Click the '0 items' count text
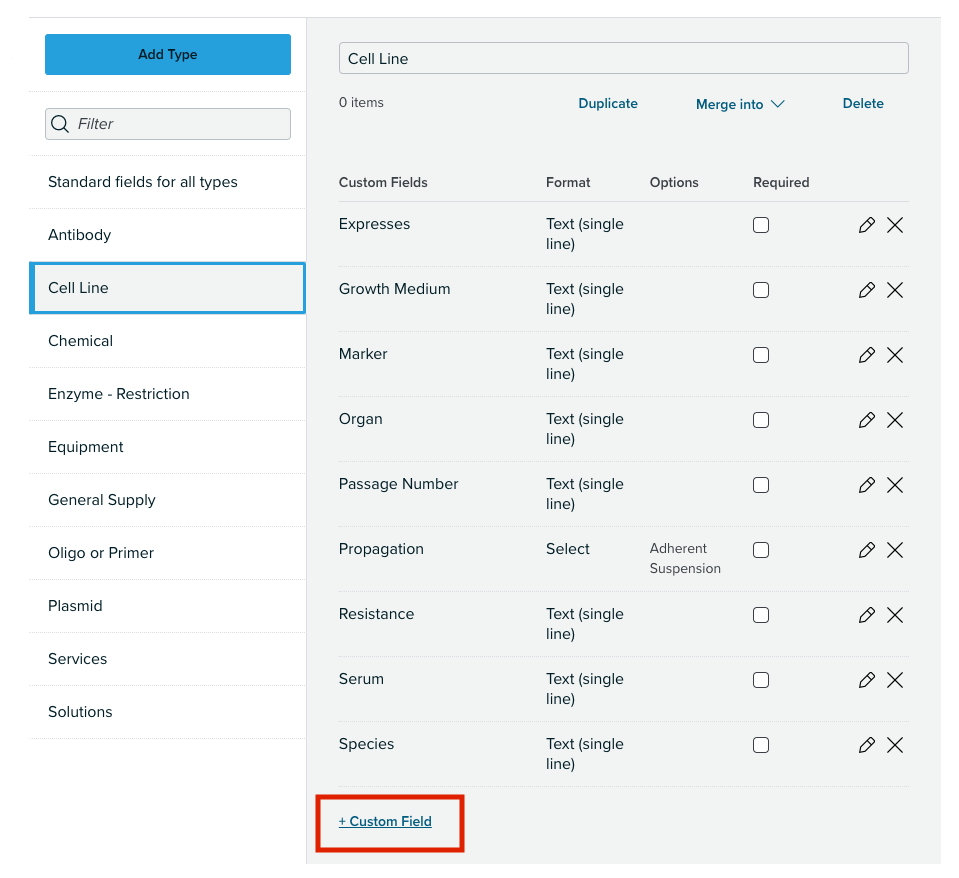Viewport: 959px width, 878px height. (x=361, y=103)
